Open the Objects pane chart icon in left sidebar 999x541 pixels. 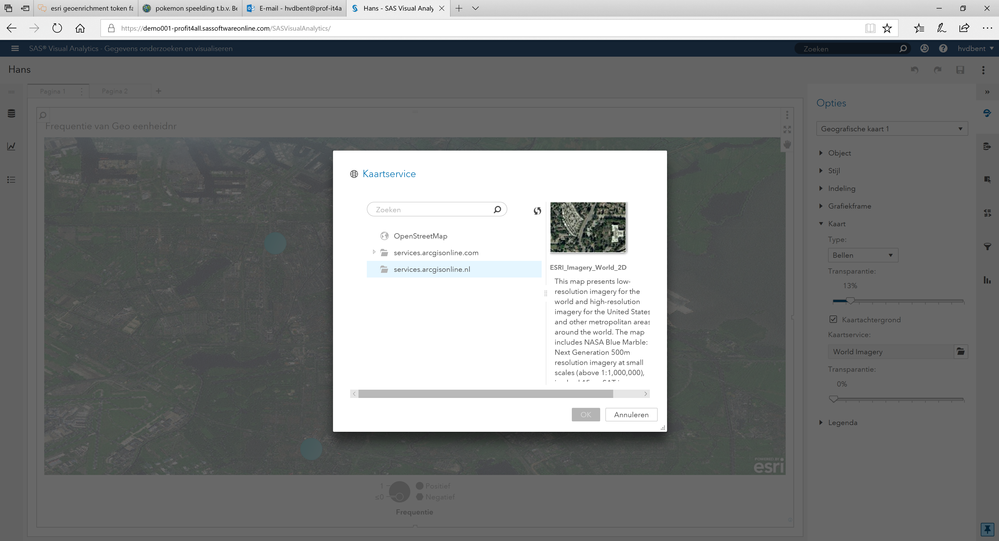click(x=11, y=147)
